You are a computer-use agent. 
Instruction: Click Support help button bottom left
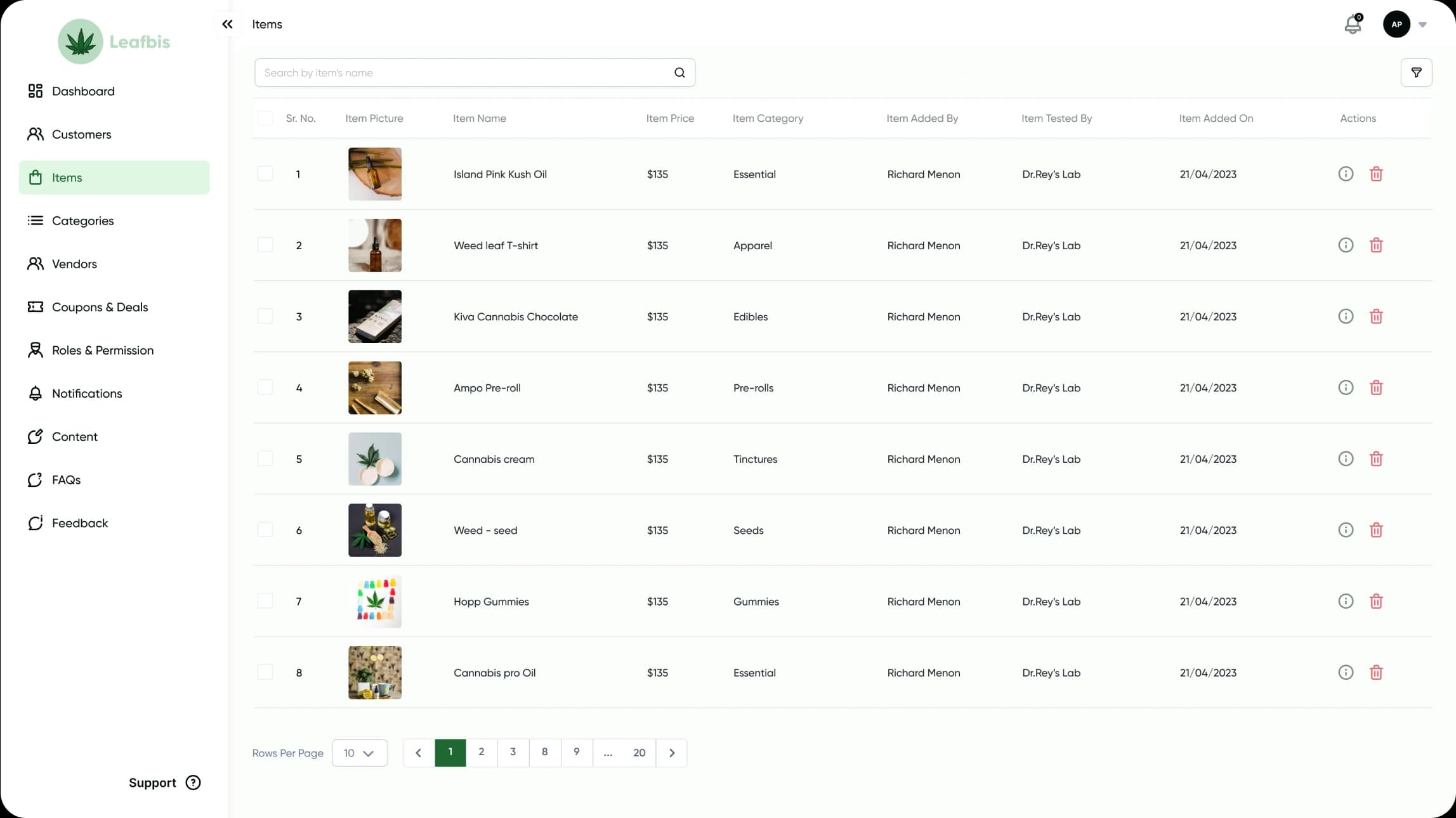193,782
